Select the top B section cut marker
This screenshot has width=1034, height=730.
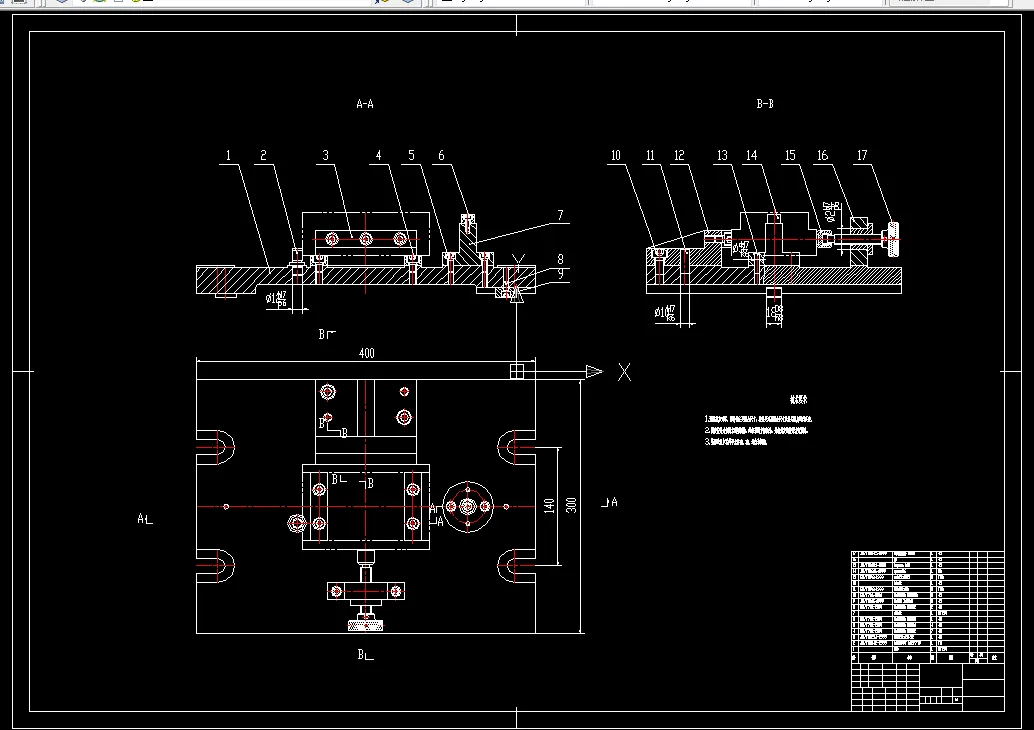point(327,334)
